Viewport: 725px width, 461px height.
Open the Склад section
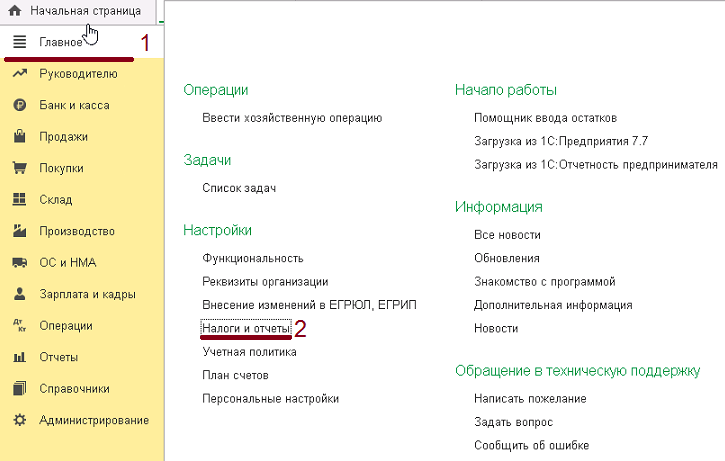coord(55,200)
